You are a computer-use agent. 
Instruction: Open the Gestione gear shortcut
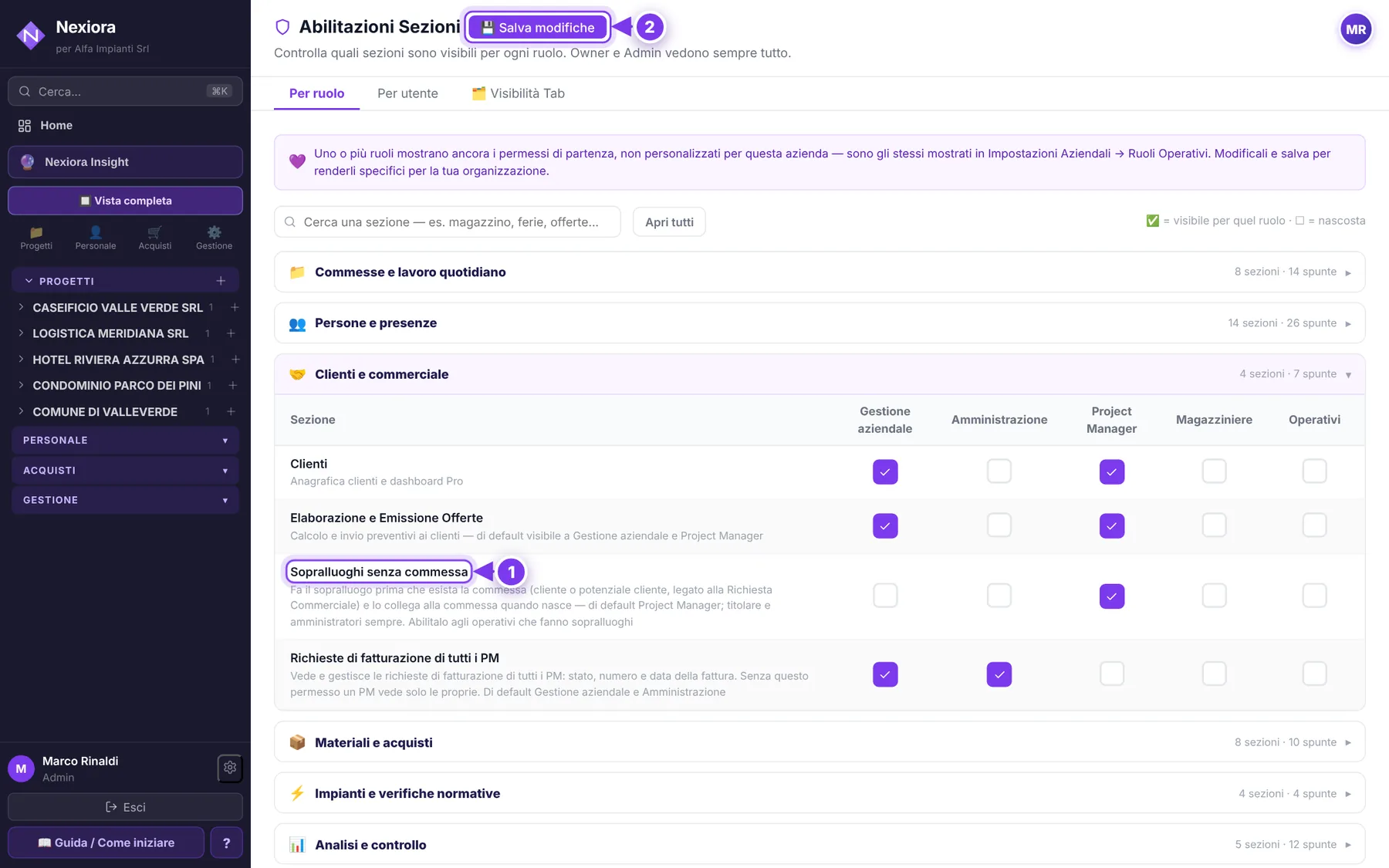click(214, 238)
